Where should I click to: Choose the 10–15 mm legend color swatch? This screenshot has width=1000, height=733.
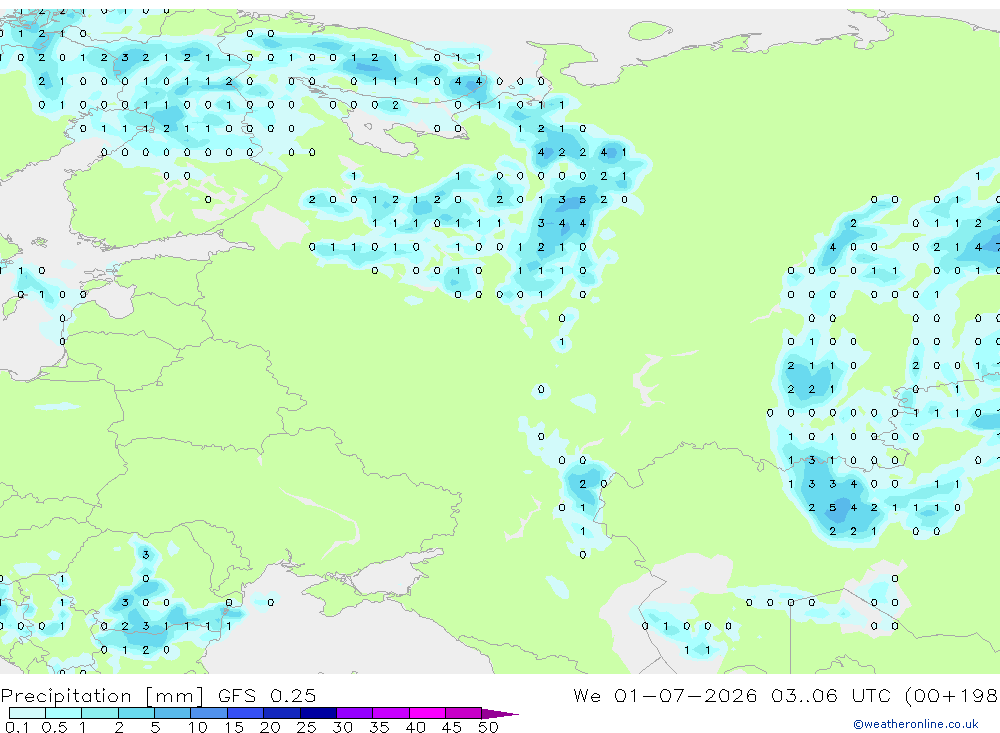[x=209, y=713]
